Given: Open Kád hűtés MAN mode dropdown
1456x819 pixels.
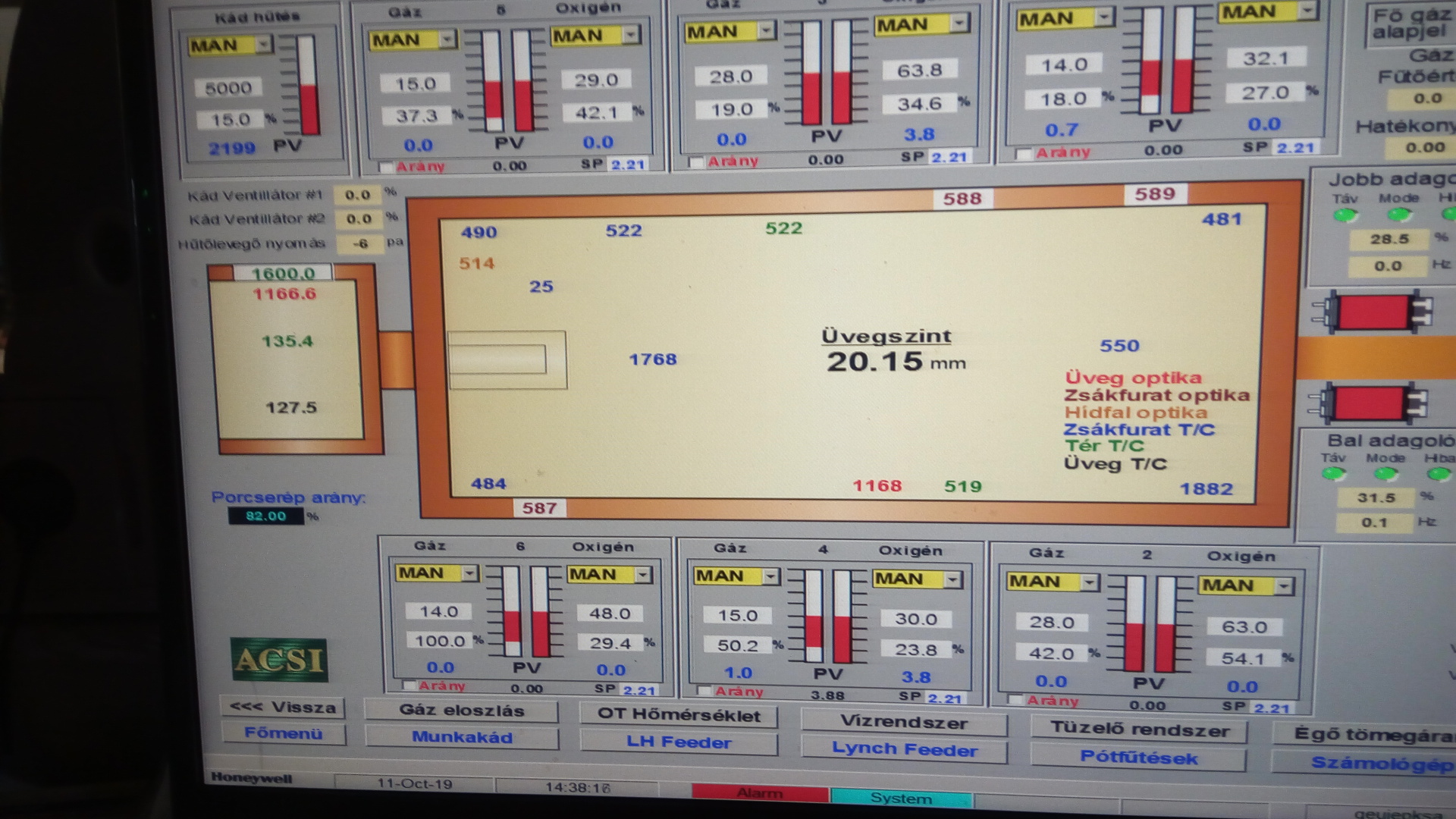Looking at the screenshot, I should 264,45.
